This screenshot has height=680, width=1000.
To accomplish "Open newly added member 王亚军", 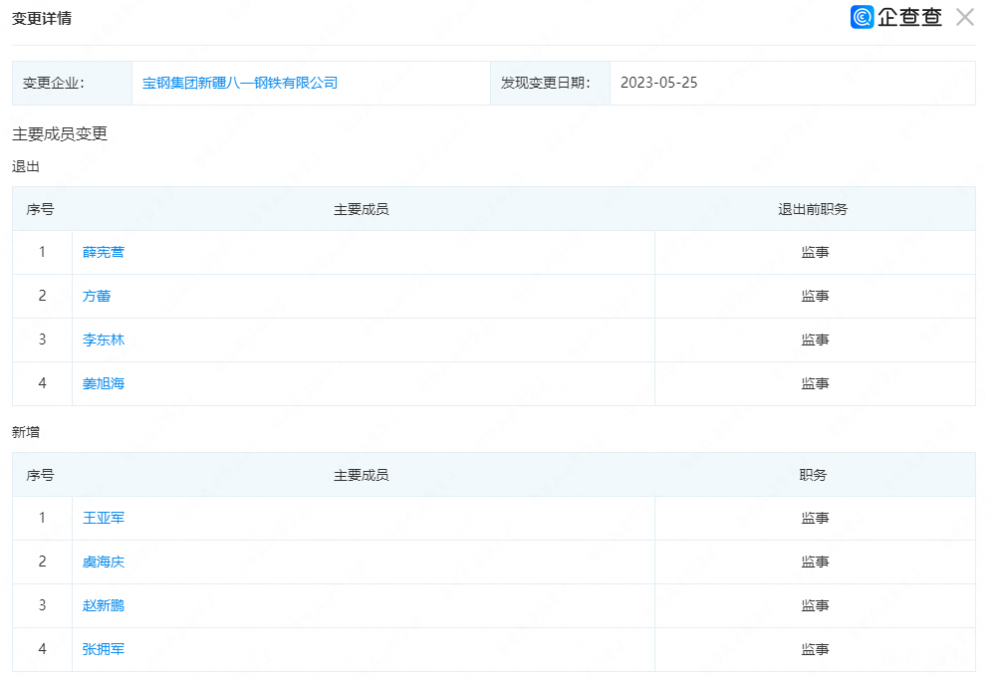I will [x=104, y=518].
